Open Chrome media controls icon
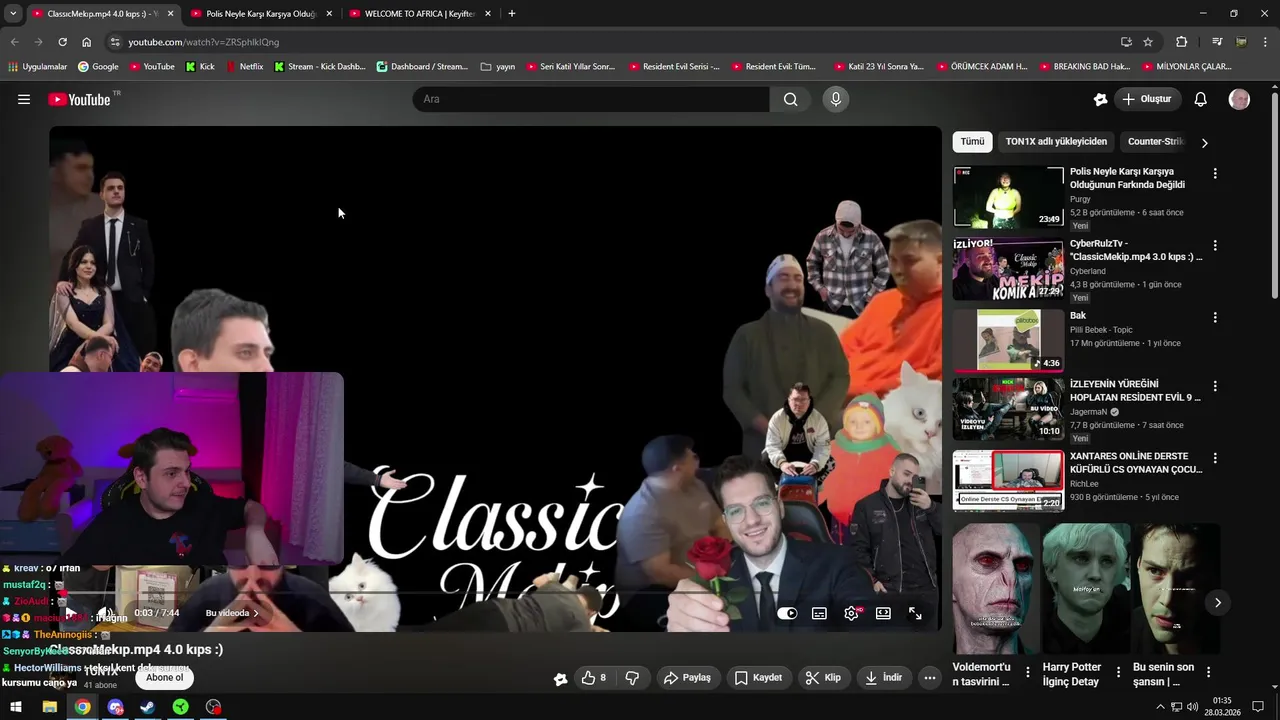The height and width of the screenshot is (720, 1280). [1217, 42]
